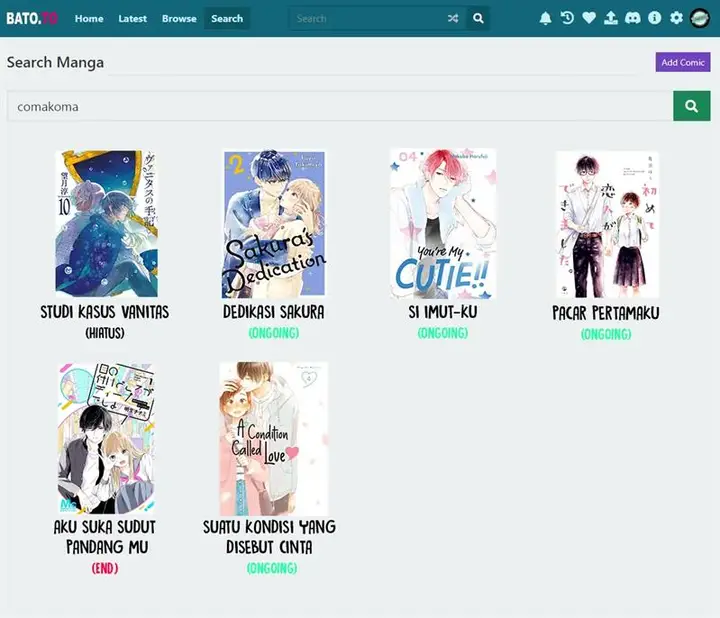Open settings gear icon
This screenshot has width=720, height=618.
[676, 18]
